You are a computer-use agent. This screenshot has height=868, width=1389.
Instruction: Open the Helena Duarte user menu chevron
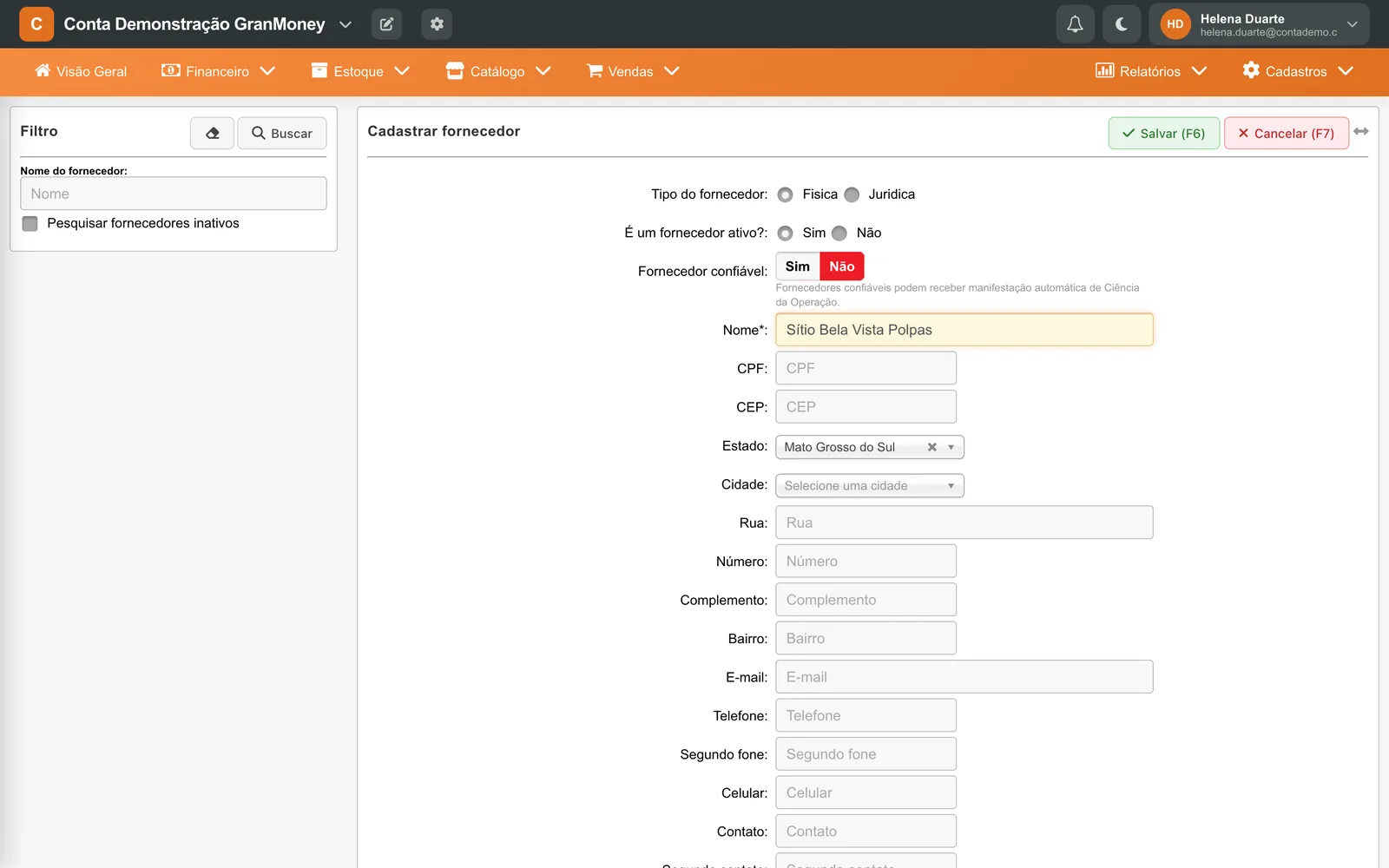pyautogui.click(x=1352, y=24)
